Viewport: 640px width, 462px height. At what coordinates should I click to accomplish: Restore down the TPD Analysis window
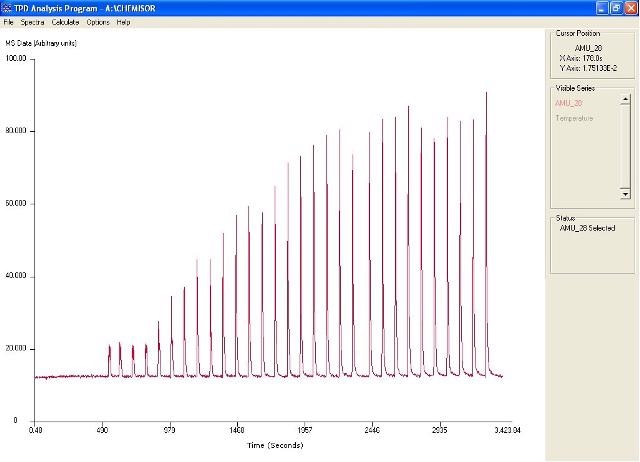(616, 8)
